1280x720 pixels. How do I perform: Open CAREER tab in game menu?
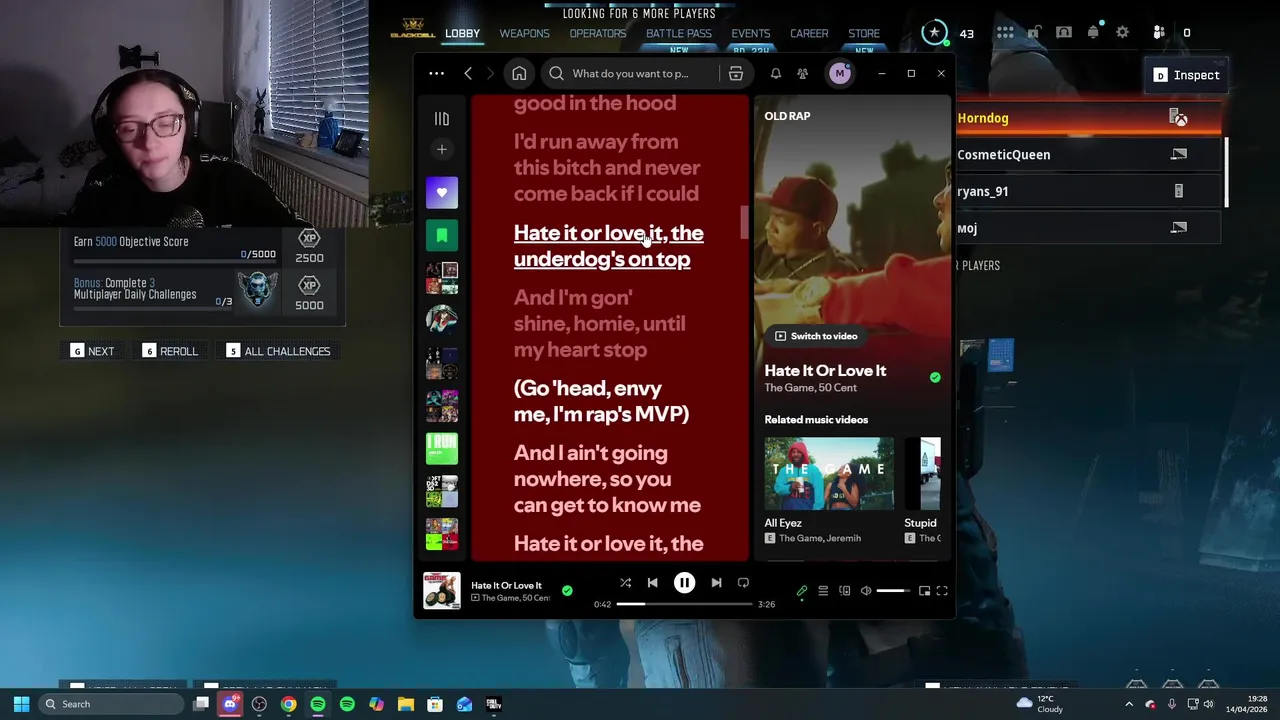click(809, 34)
